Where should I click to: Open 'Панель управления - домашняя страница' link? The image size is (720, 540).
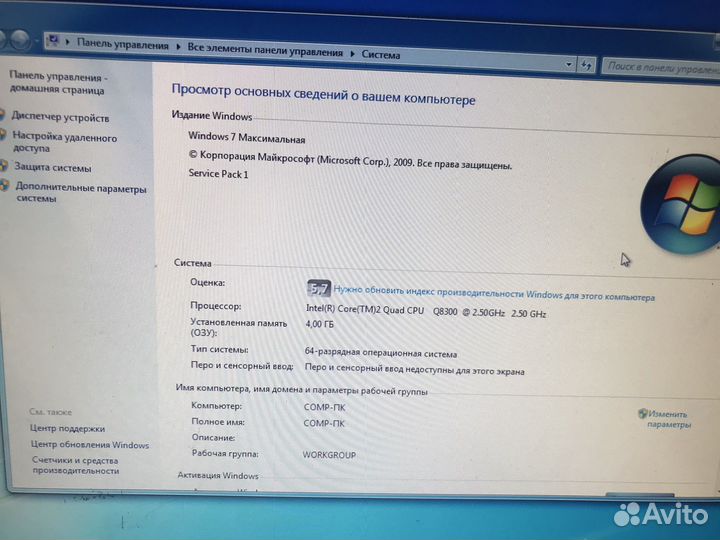pos(57,83)
